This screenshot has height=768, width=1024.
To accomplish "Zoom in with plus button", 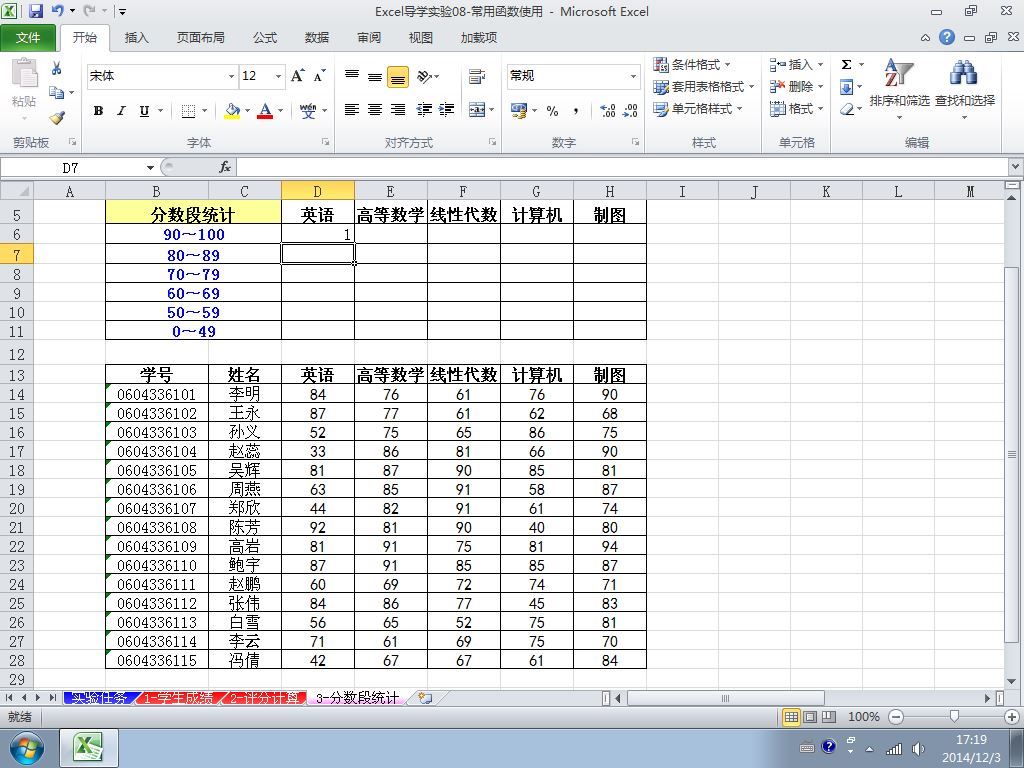I will coord(1012,717).
